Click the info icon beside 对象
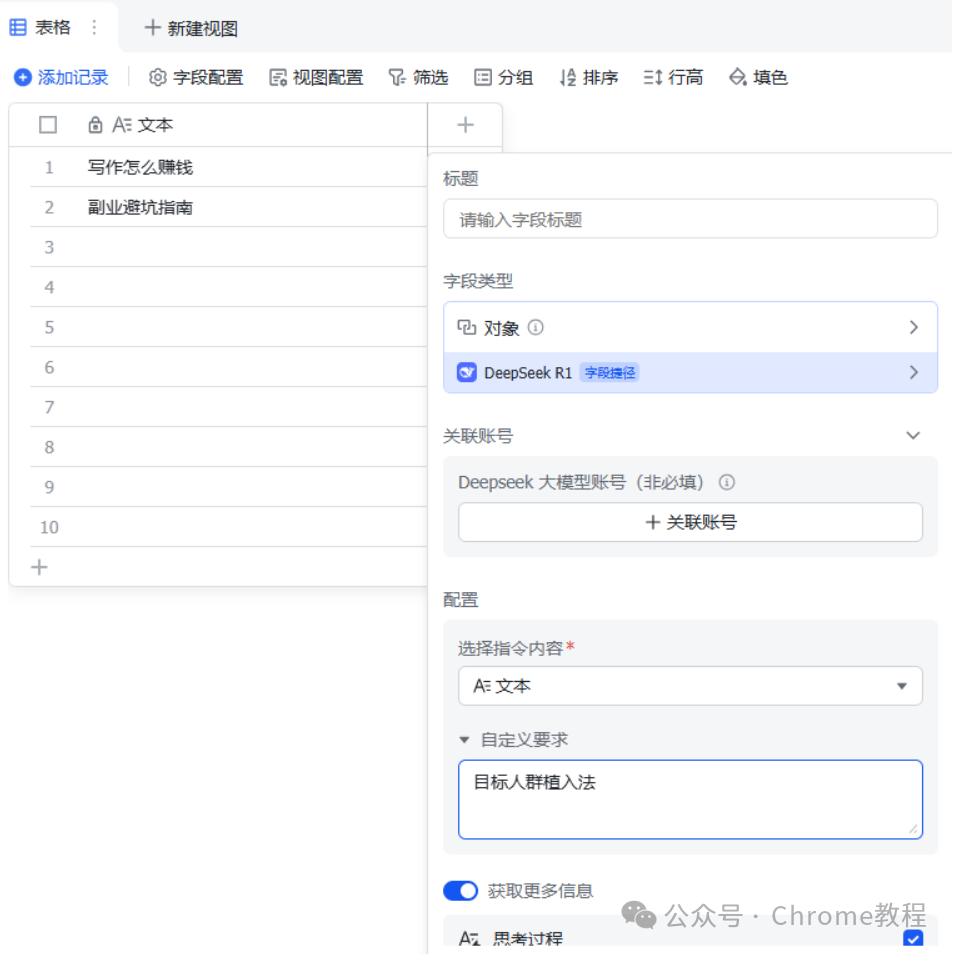957x954 pixels. [535, 328]
